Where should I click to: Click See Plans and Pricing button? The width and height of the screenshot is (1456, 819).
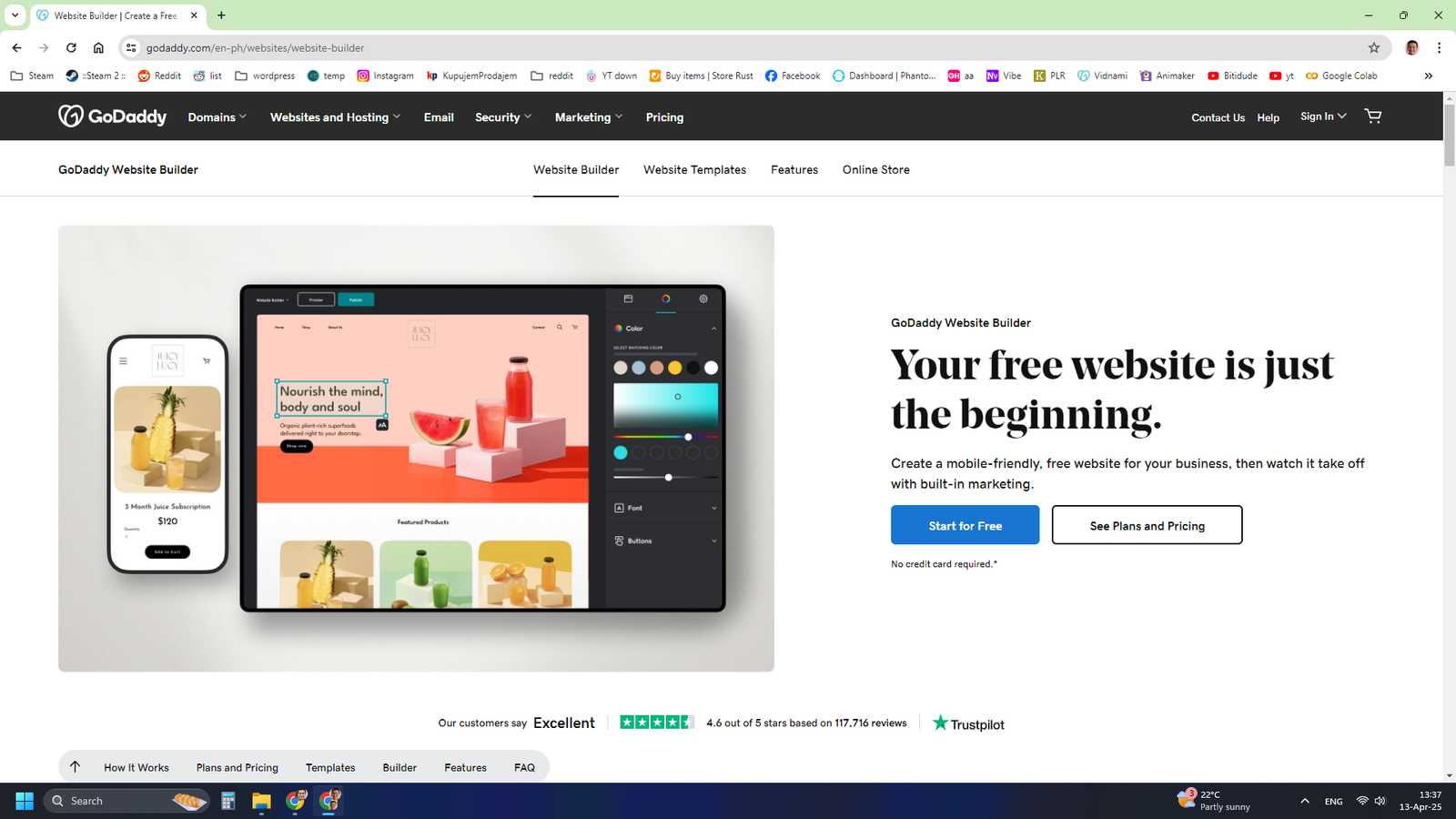point(1147,525)
